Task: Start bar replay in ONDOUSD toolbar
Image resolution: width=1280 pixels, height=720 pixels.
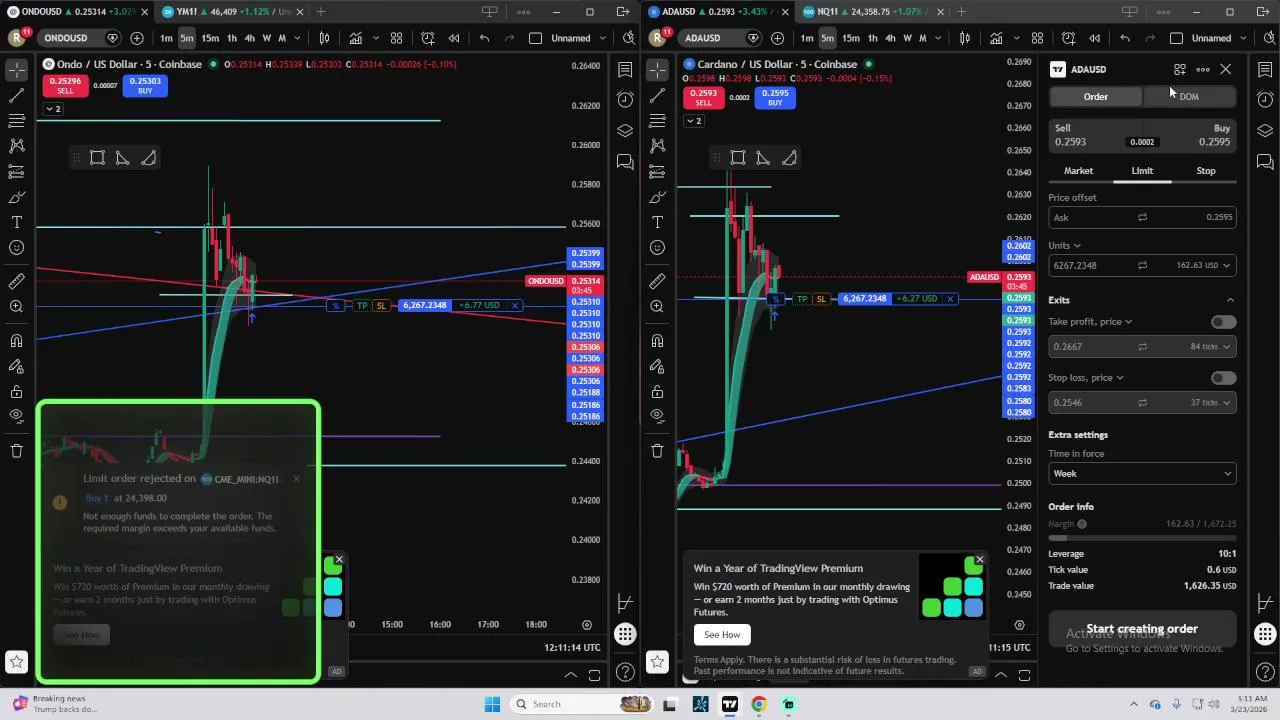Action: coord(453,38)
